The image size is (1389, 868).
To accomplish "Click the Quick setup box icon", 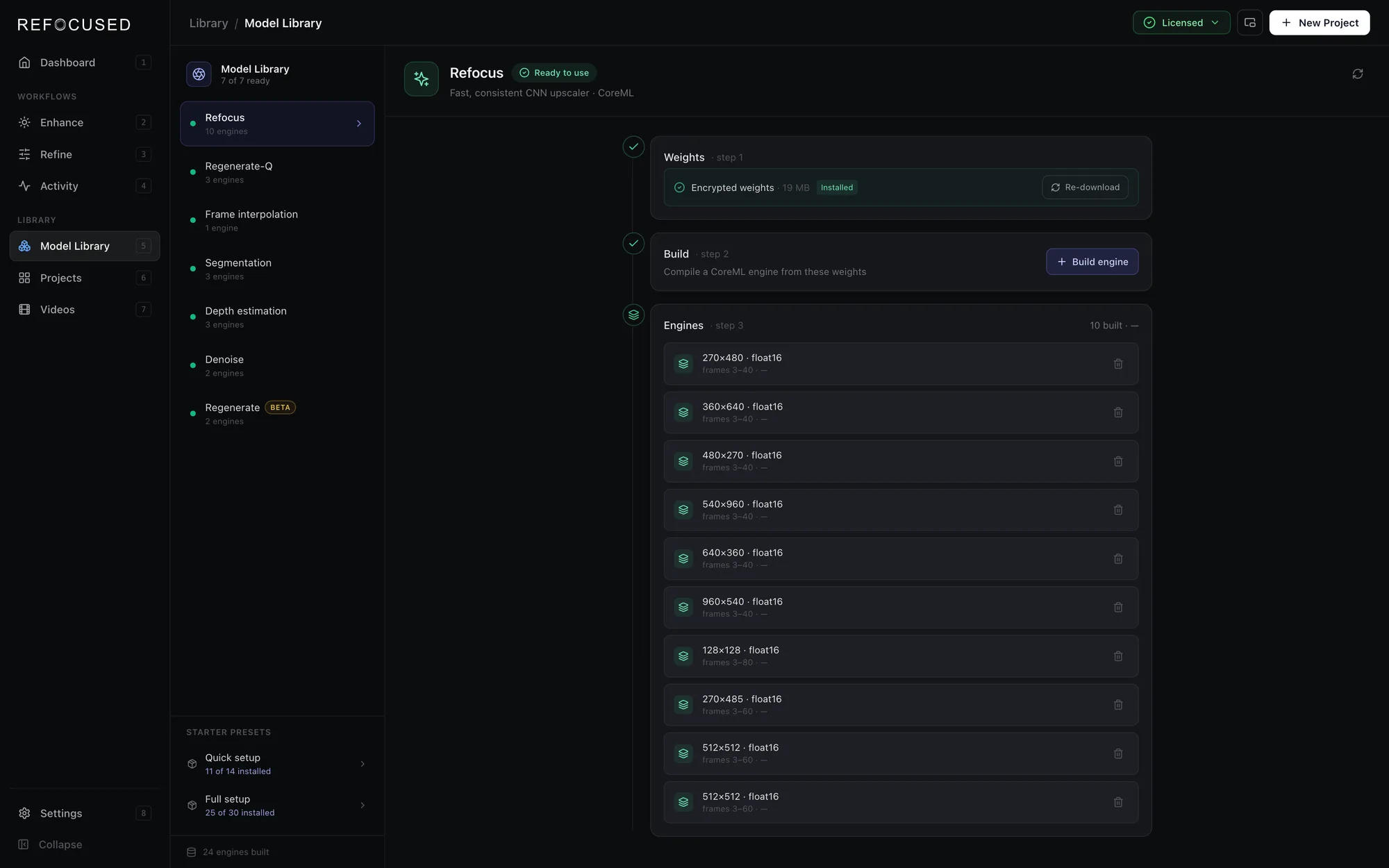I will [192, 764].
